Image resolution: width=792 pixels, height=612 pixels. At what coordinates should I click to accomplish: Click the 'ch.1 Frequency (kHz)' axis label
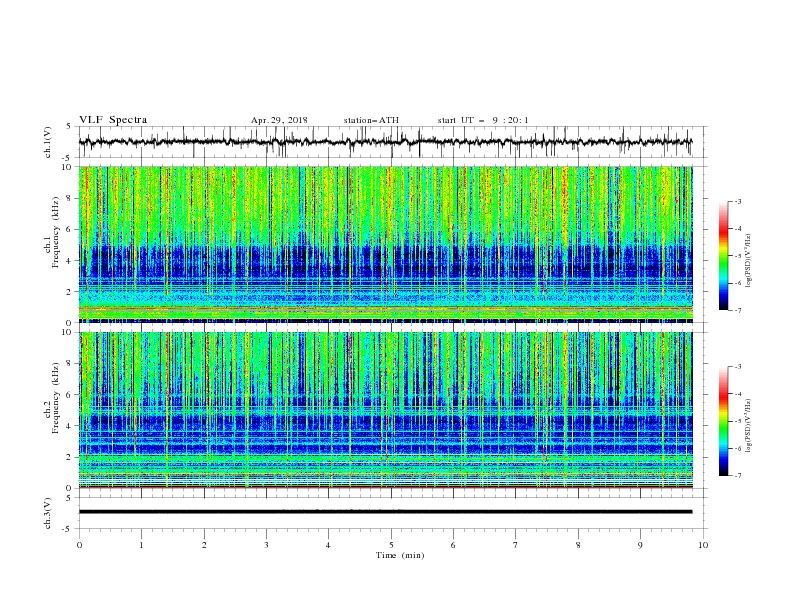tap(52, 230)
